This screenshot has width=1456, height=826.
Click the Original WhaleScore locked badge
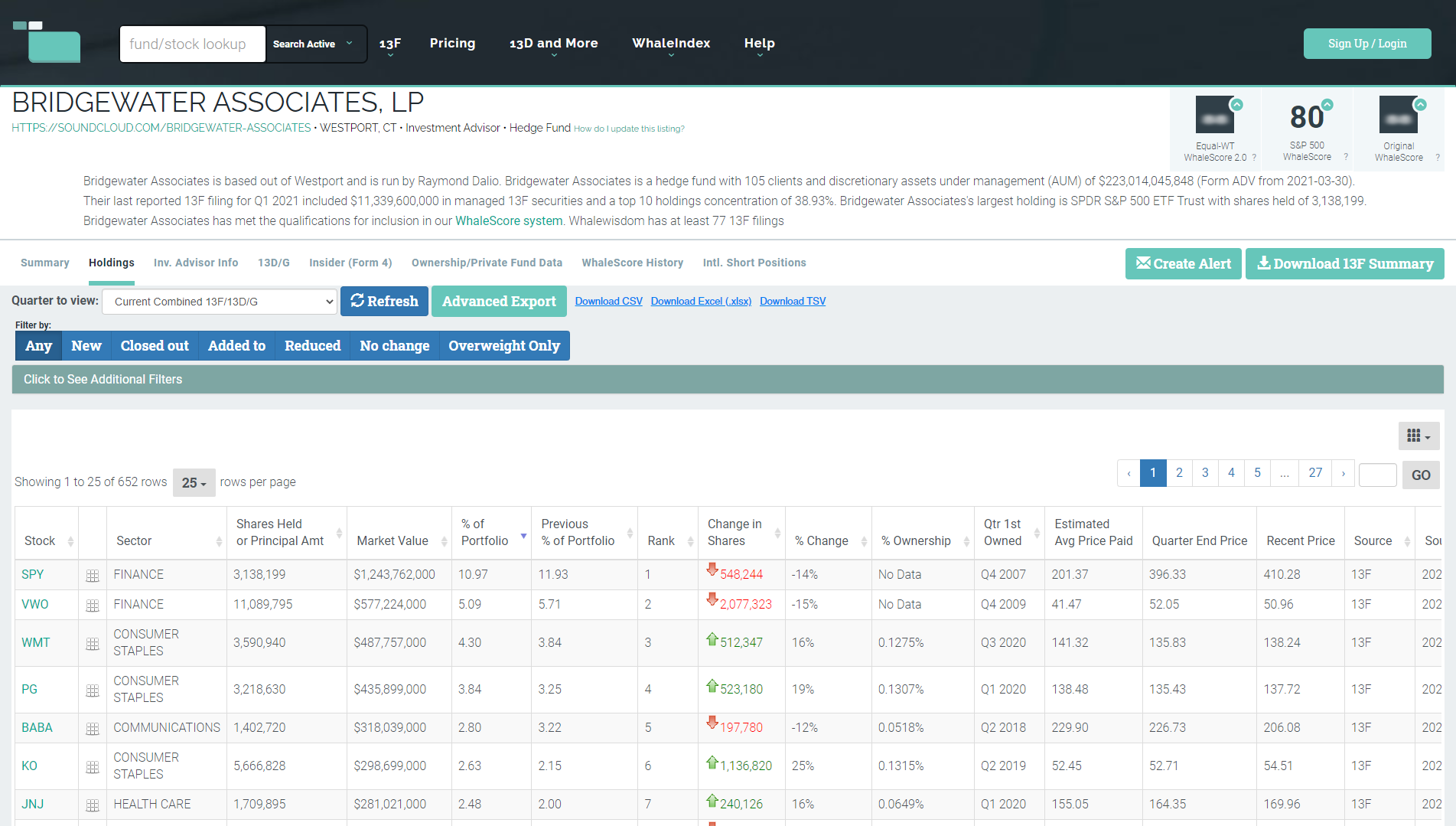tap(1399, 115)
